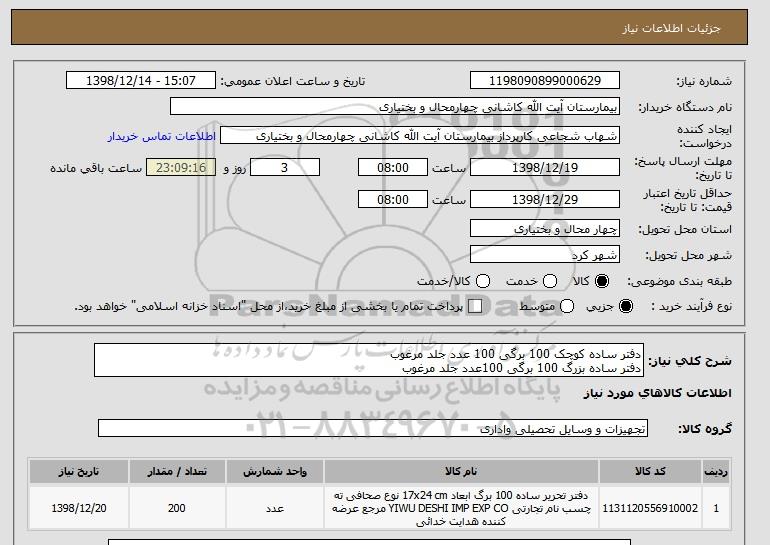Click the واحد شمارش column header
This screenshot has height=545, width=770.
[x=275, y=471]
